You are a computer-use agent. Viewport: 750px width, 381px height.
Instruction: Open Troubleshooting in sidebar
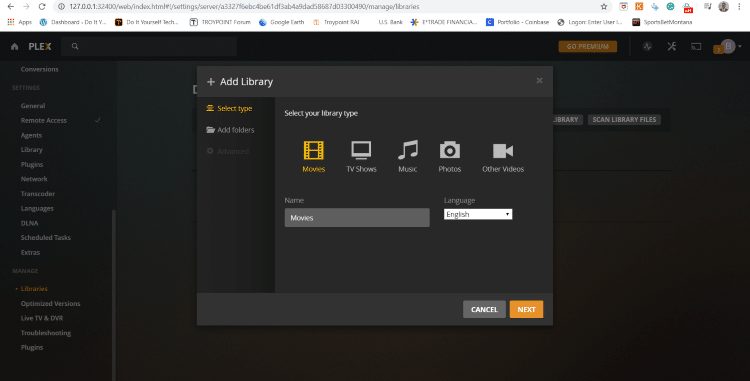(45, 333)
